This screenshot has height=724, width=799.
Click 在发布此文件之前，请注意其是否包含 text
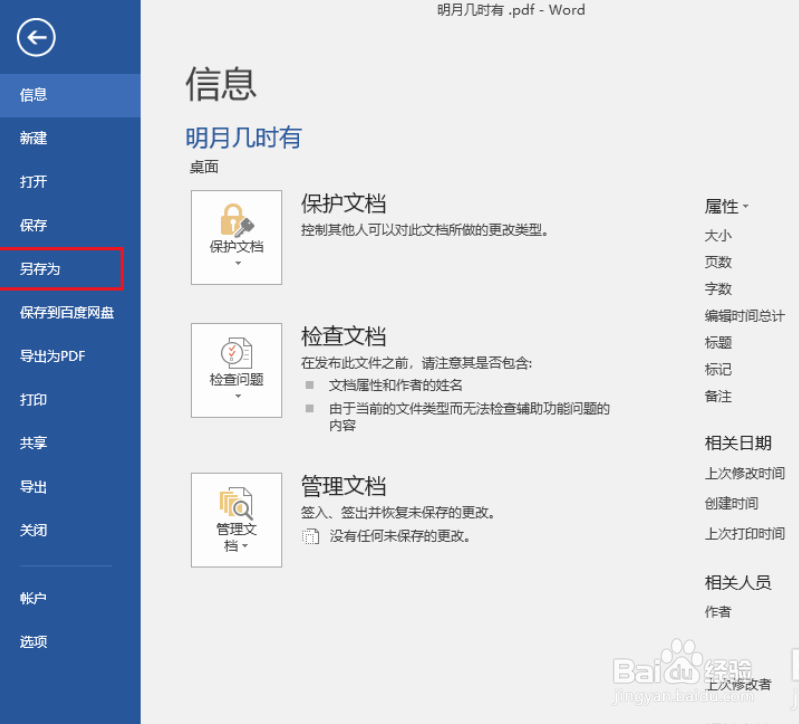point(416,363)
